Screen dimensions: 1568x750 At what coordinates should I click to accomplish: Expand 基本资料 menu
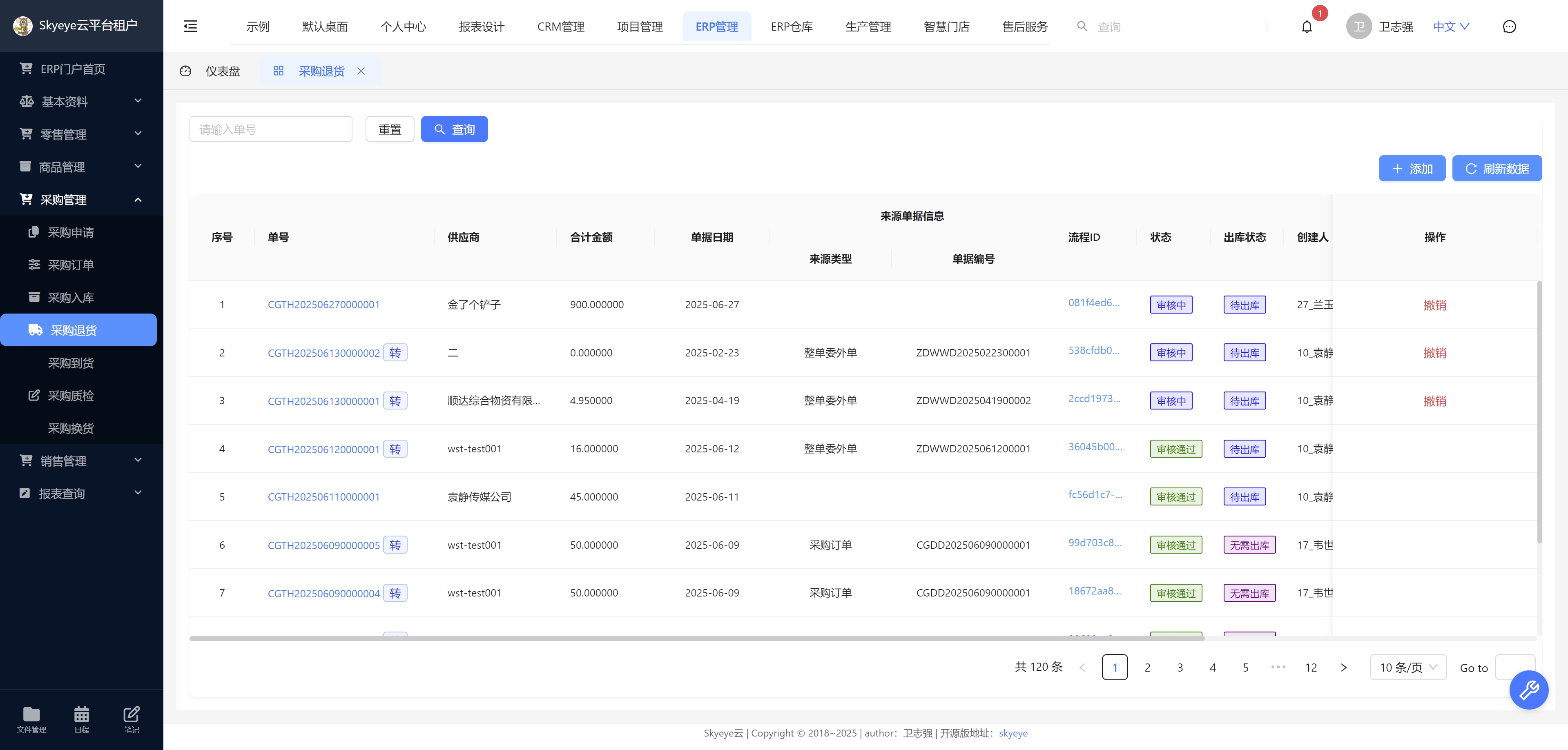point(82,102)
